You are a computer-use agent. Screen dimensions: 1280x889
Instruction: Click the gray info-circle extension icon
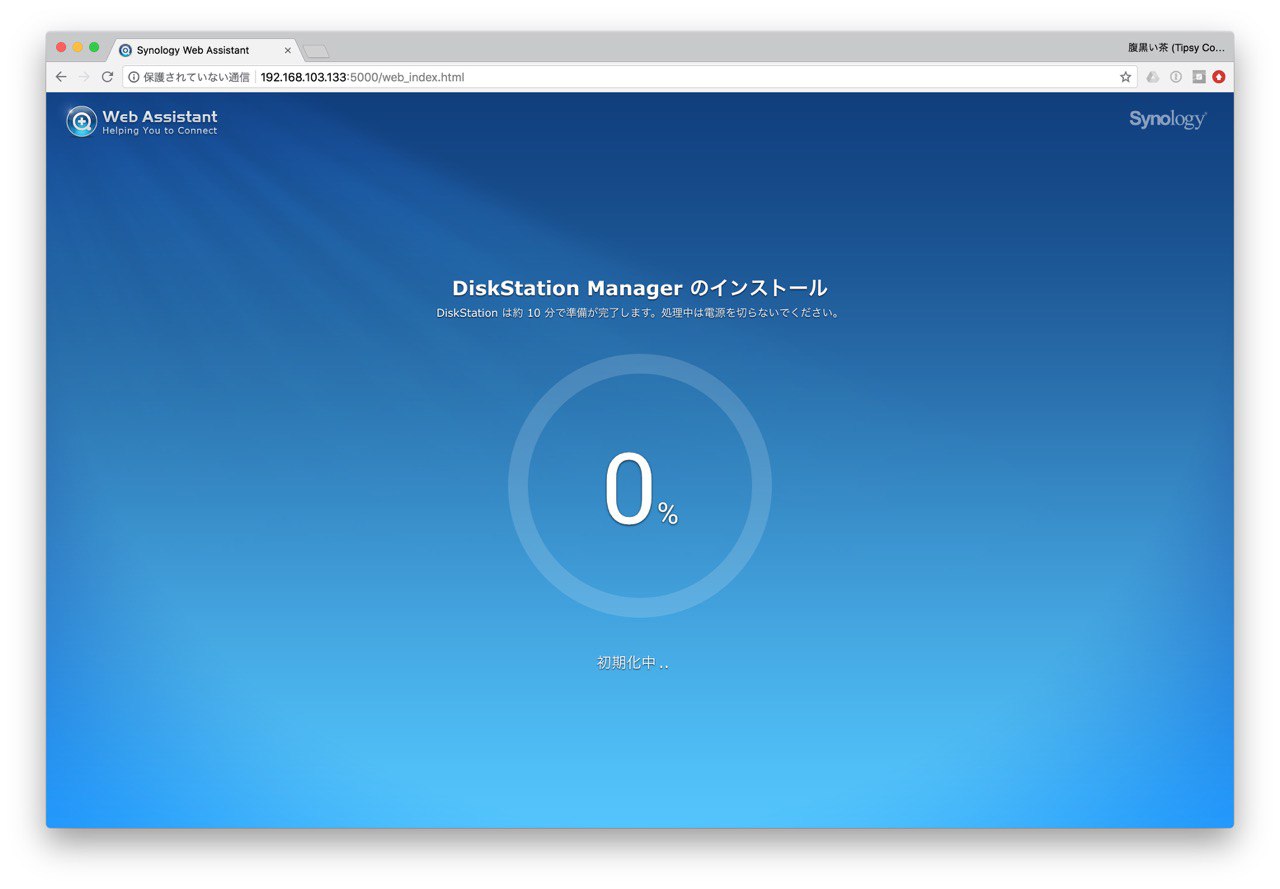click(x=1176, y=77)
